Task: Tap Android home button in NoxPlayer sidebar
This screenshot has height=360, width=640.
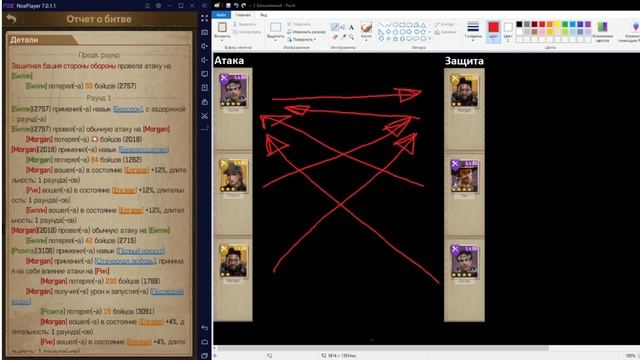Action: coord(204,342)
